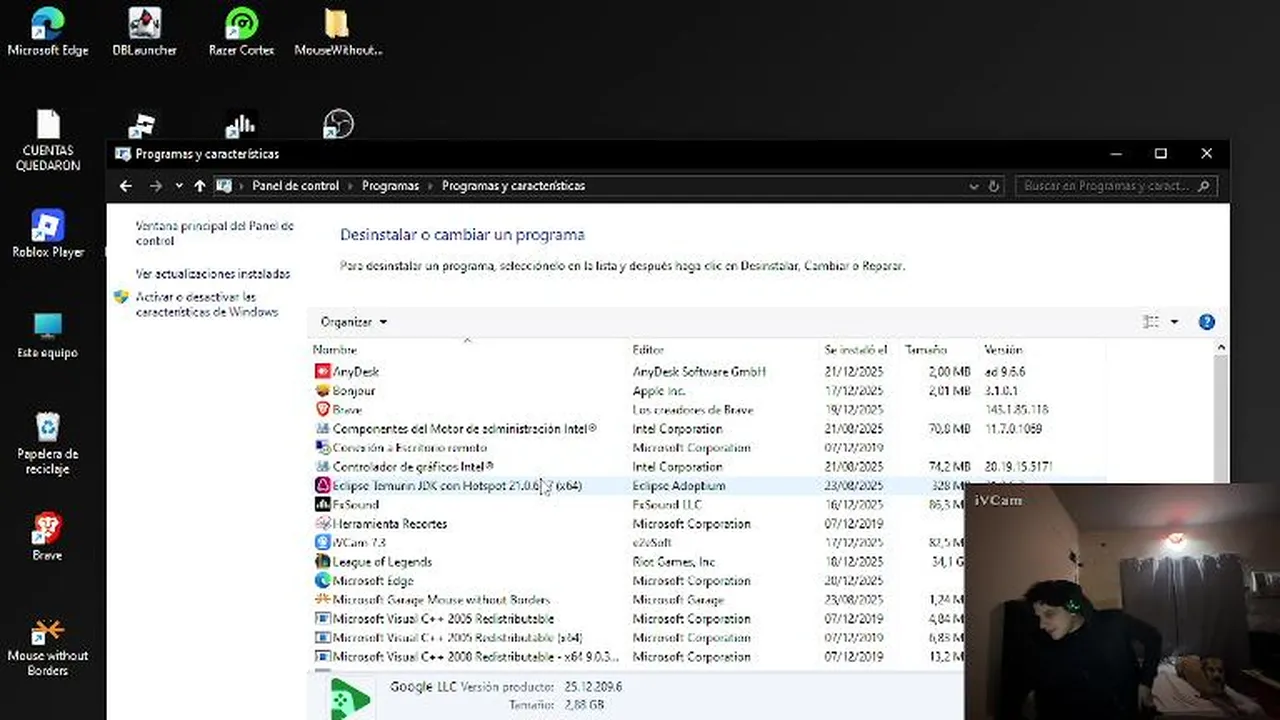
Task: Select Microsoft Garage Mouse without Borders row
Action: [x=637, y=599]
